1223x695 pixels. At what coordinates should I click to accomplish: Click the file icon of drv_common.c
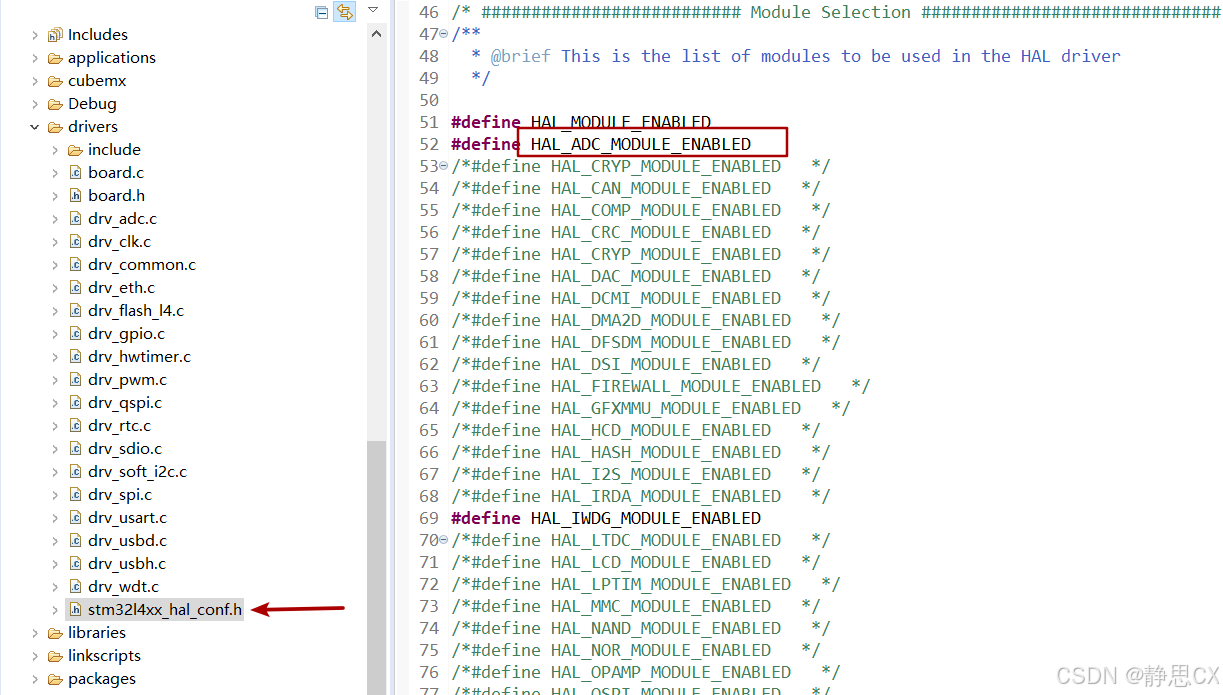[75, 265]
